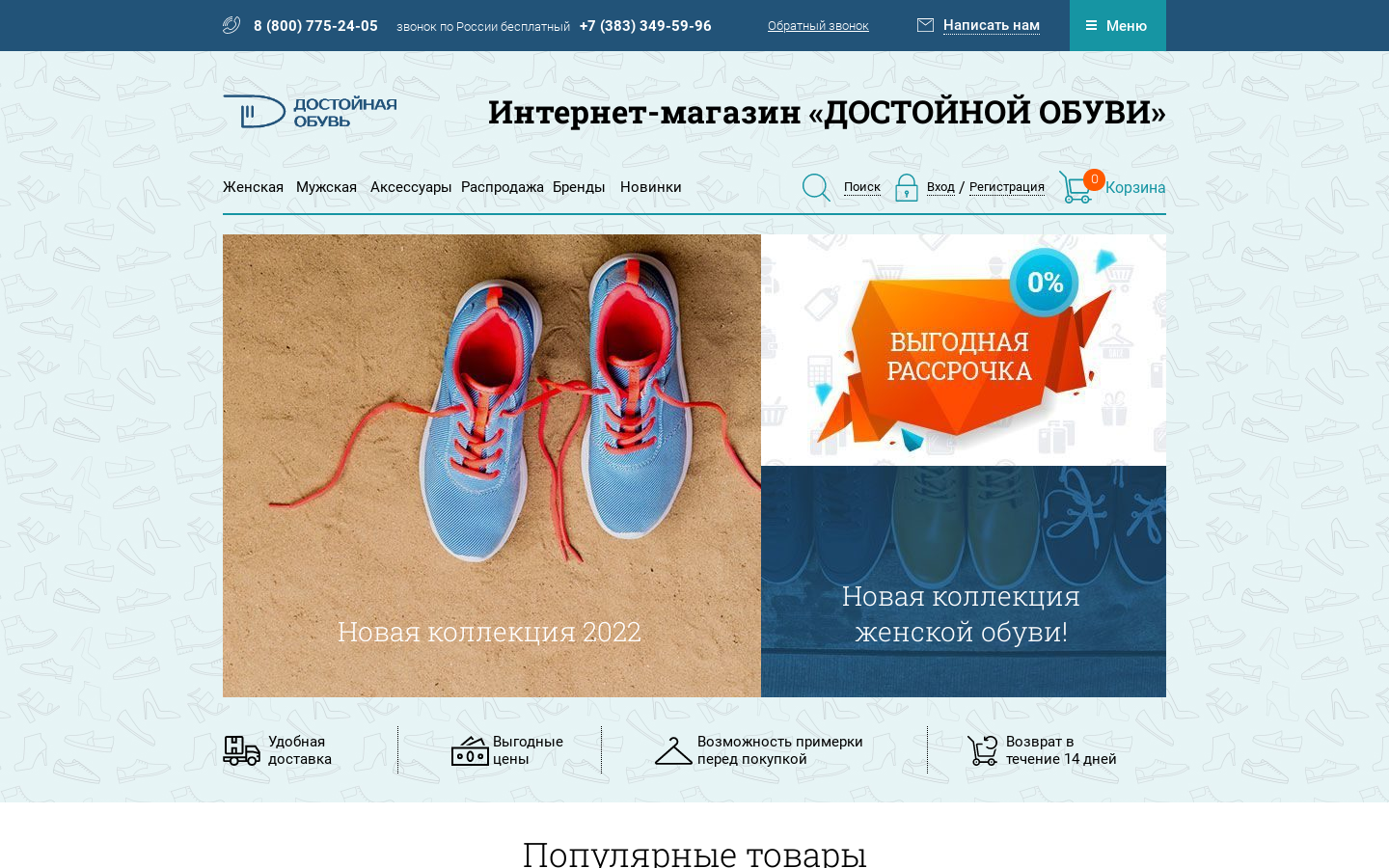
Task: Click the phone handset icon in top bar
Action: pos(231,25)
